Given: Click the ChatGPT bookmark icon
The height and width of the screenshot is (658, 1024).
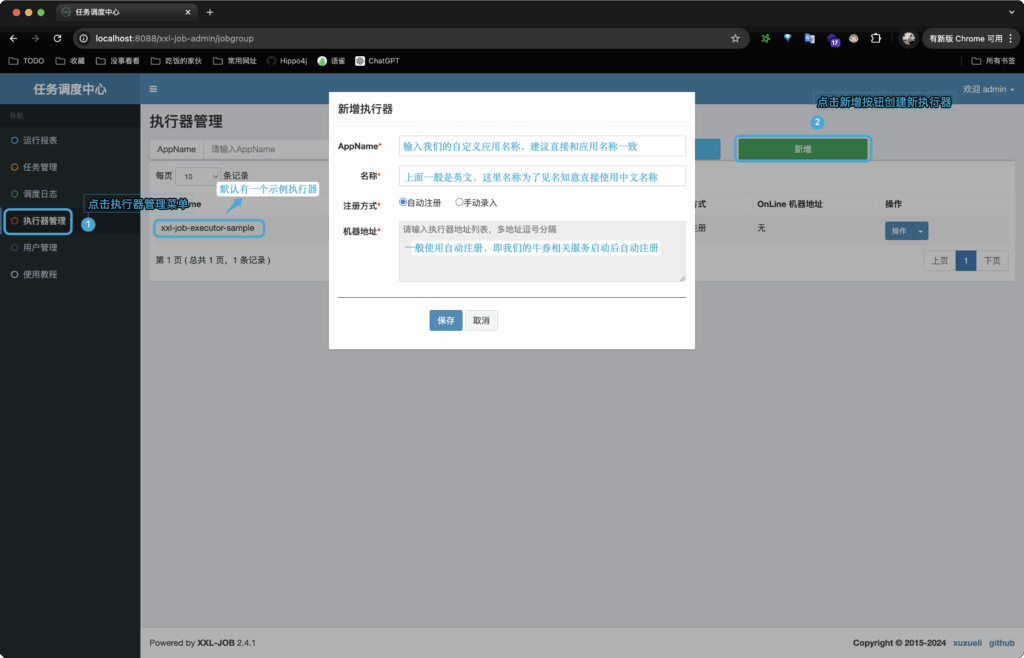Looking at the screenshot, I should (360, 61).
